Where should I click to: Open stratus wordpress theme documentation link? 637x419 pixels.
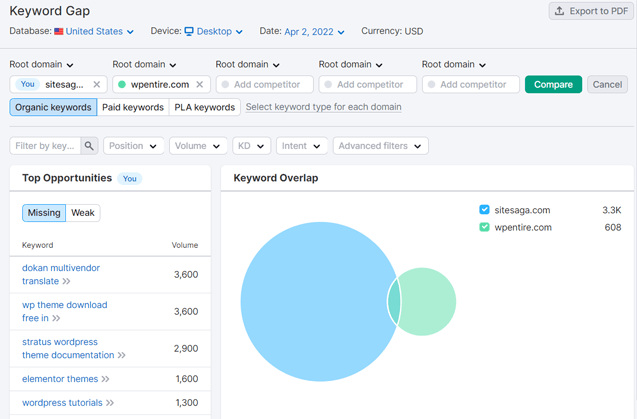pos(68,348)
